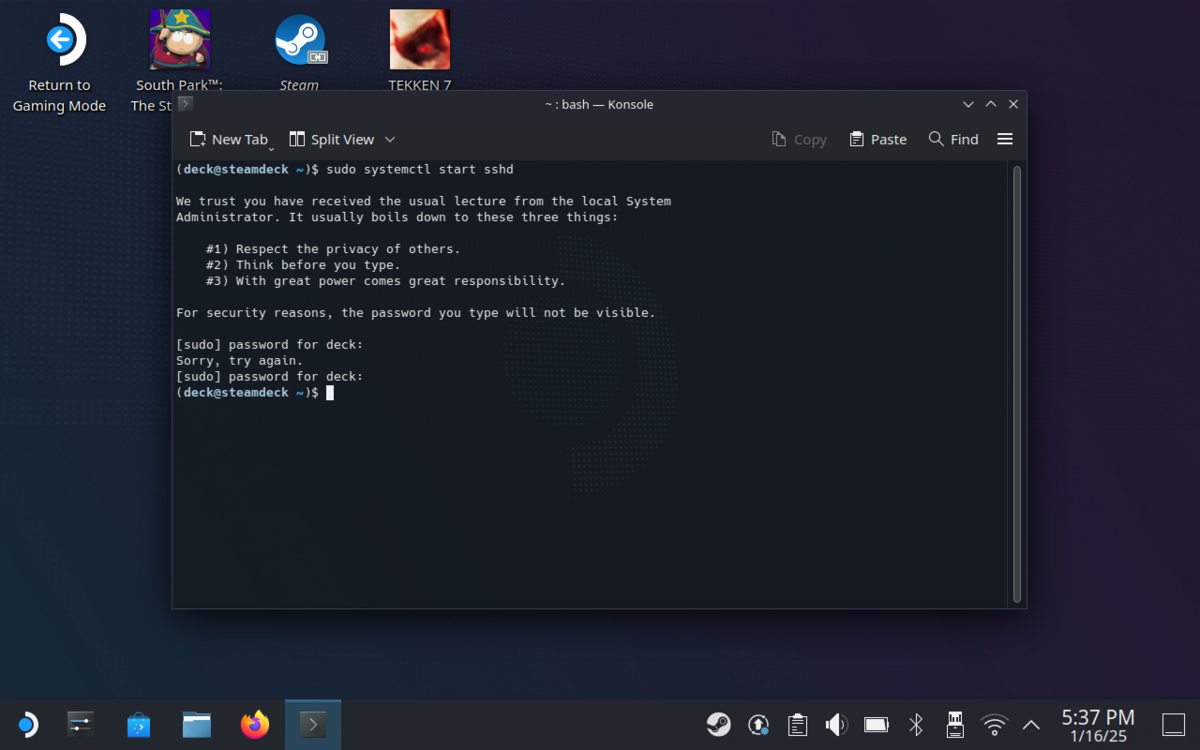Open the Wi-Fi network tray icon
The image size is (1200, 750).
(994, 724)
